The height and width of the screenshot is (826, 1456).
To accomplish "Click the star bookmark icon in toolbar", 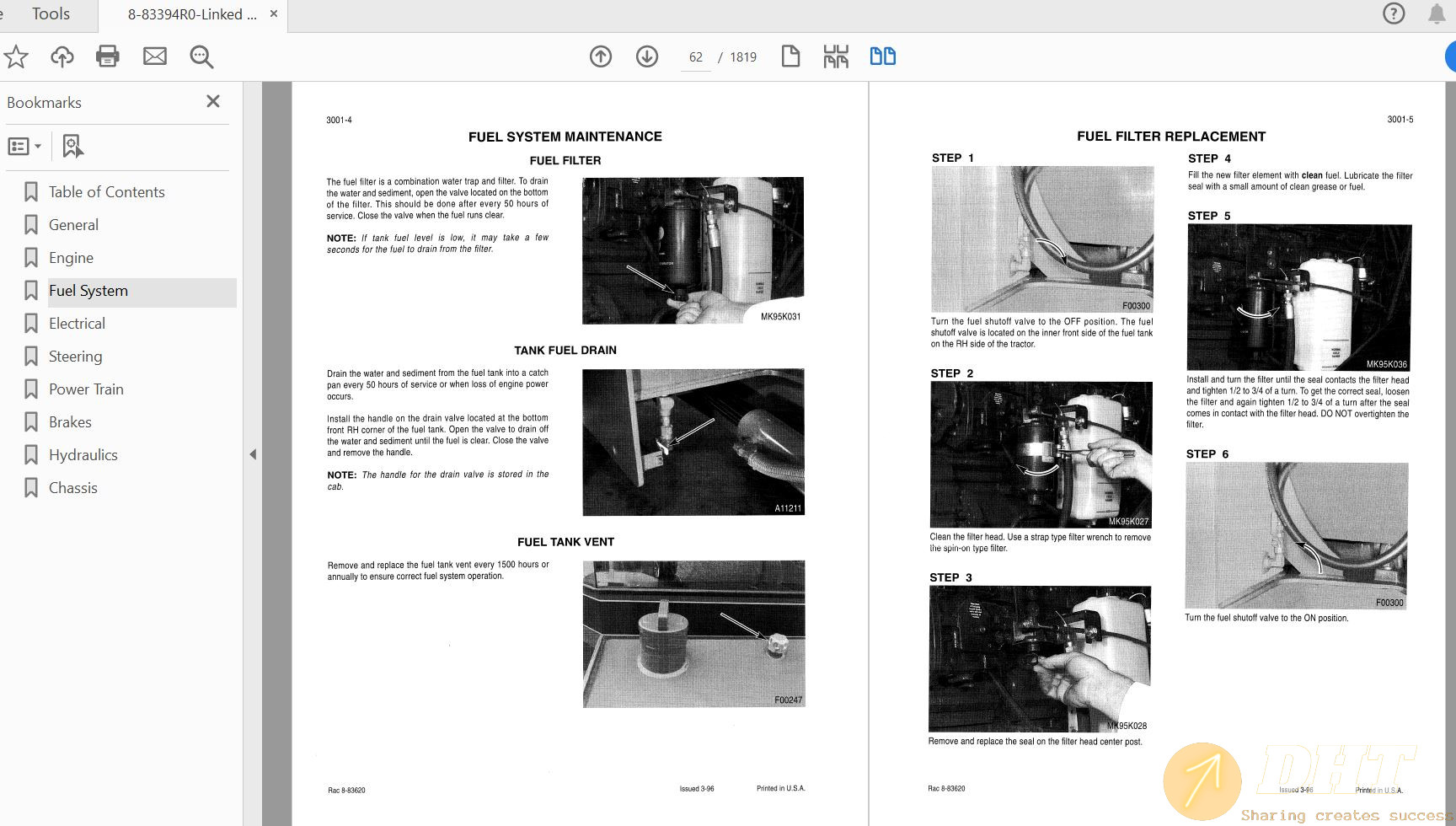I will click(x=16, y=56).
